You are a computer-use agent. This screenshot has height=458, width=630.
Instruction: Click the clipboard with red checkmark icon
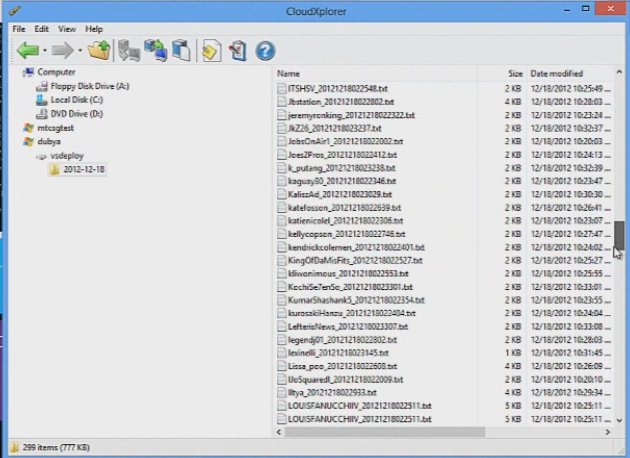tap(238, 51)
